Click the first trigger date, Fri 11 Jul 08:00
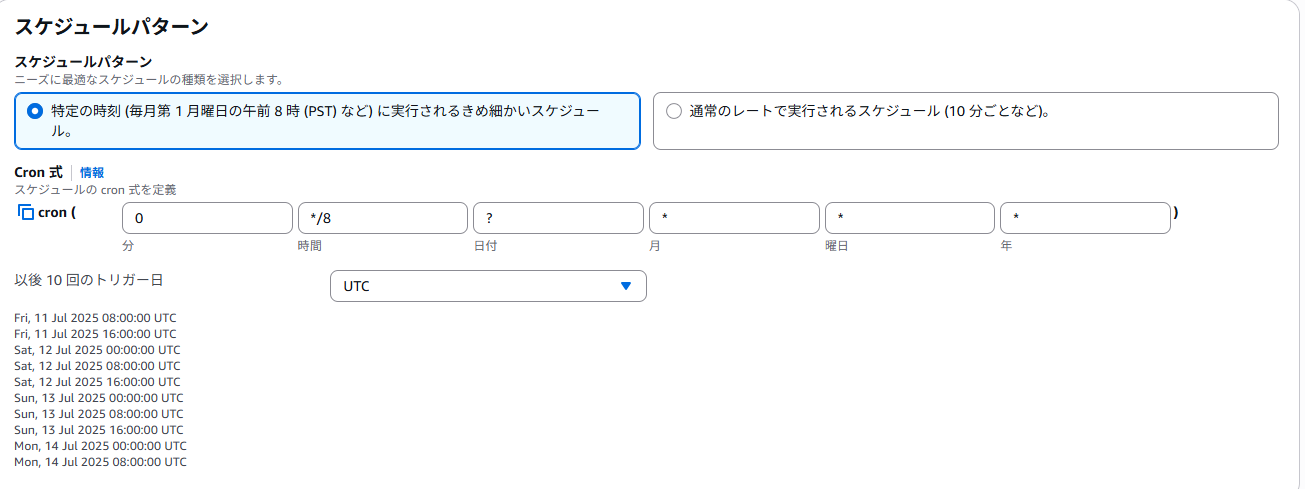Screen dimensions: 1305x489 click(95, 318)
